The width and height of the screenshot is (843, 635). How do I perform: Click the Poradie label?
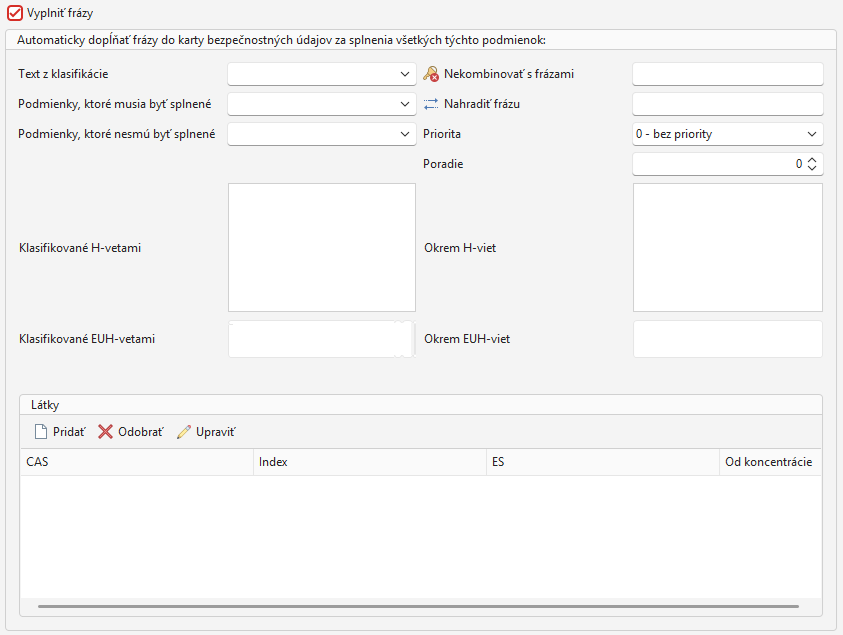point(443,164)
